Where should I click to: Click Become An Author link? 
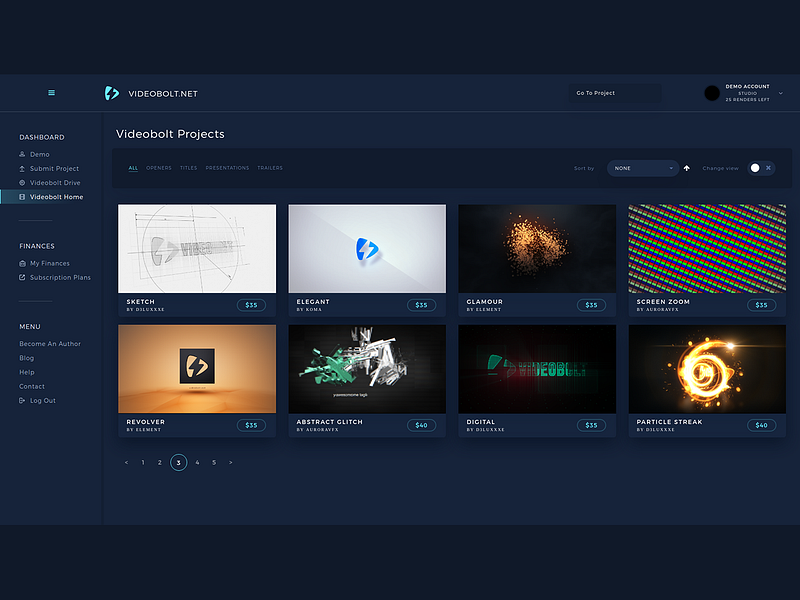[x=50, y=344]
